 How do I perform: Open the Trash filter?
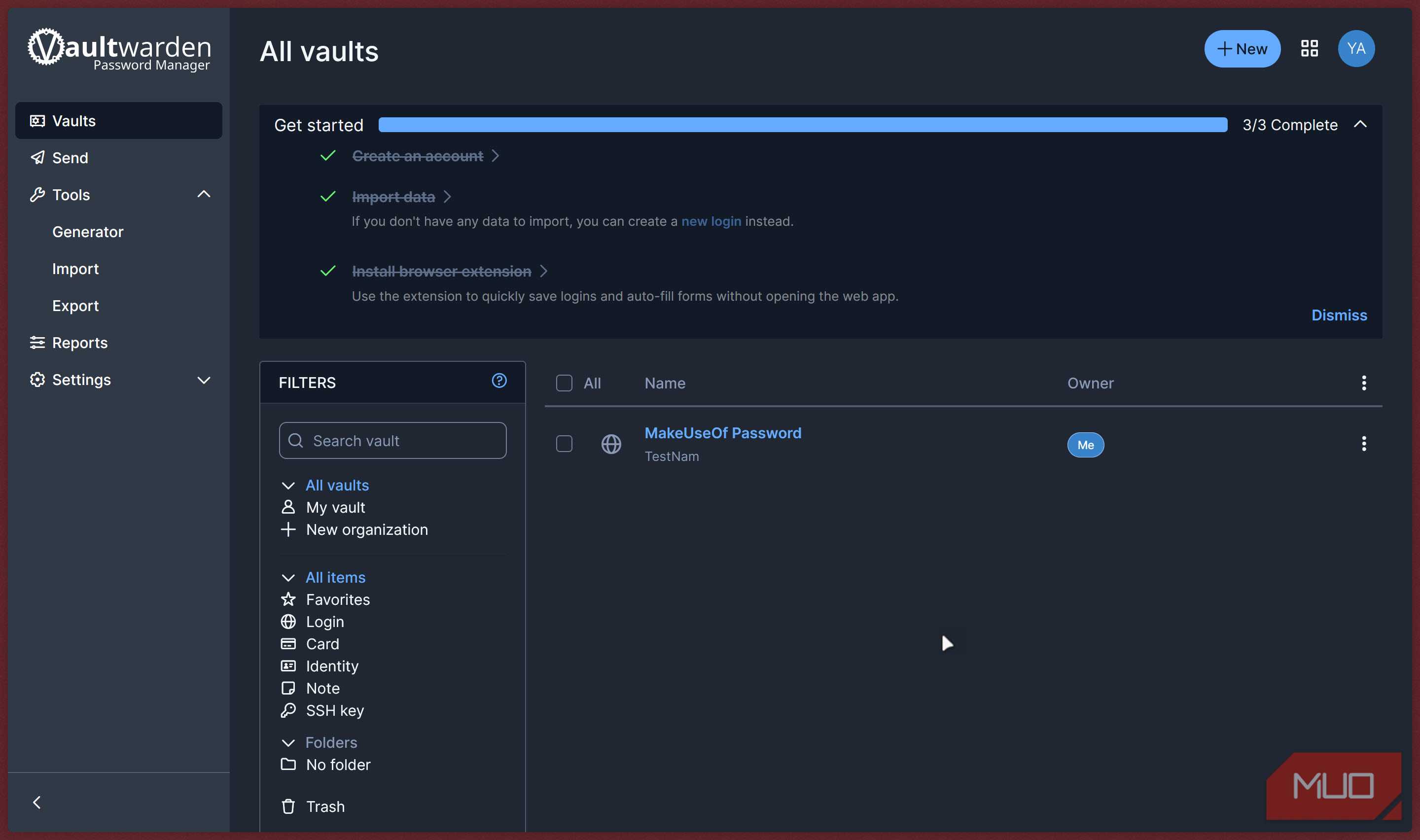pyautogui.click(x=325, y=806)
